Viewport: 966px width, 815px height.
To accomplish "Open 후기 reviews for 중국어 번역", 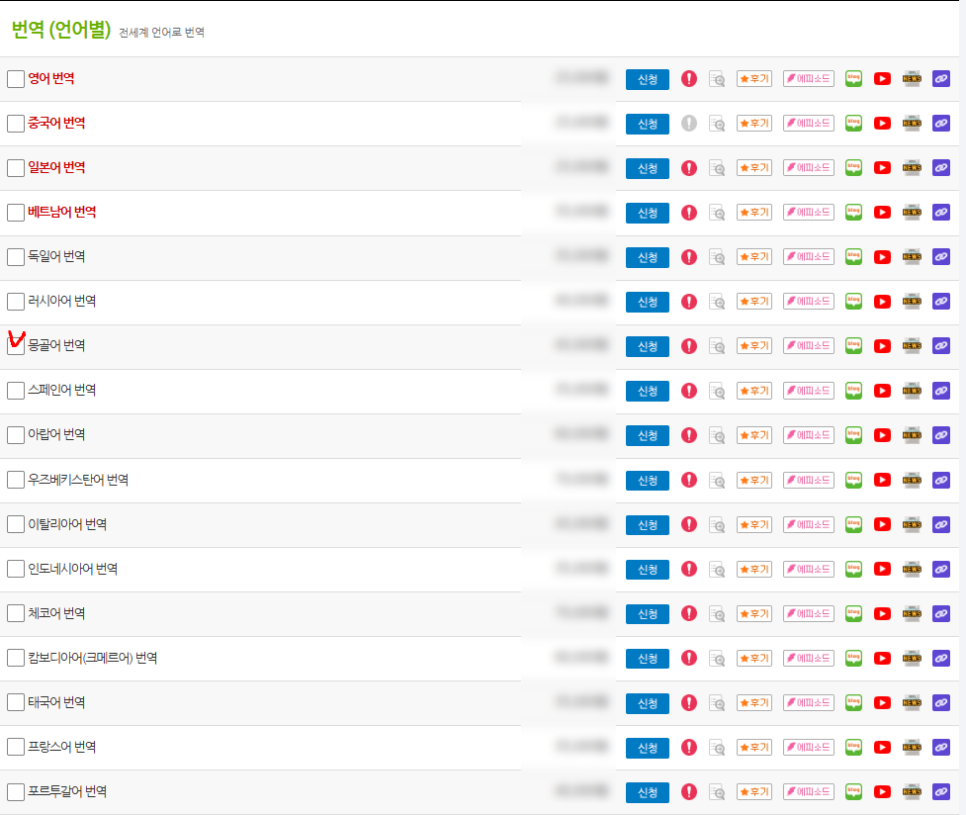I will 754,123.
